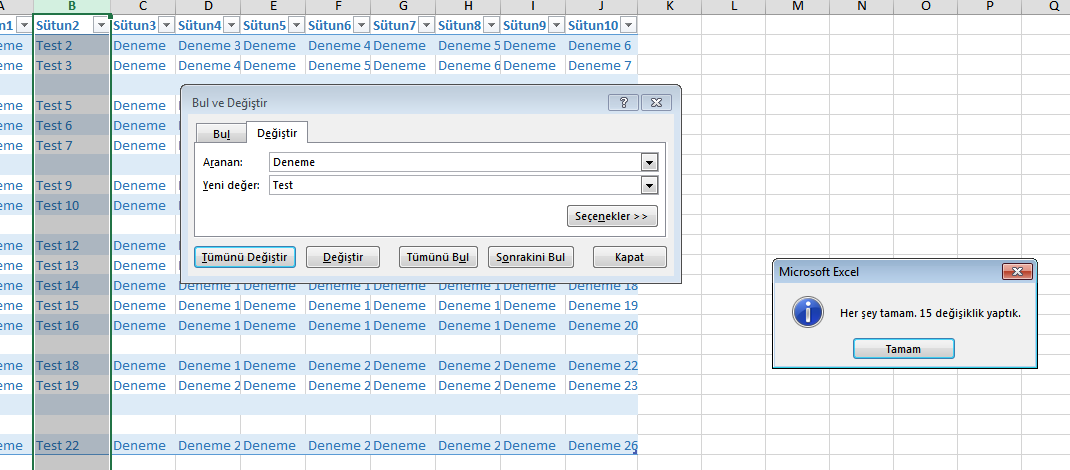
Task: Select column P header
Action: [989, 6]
